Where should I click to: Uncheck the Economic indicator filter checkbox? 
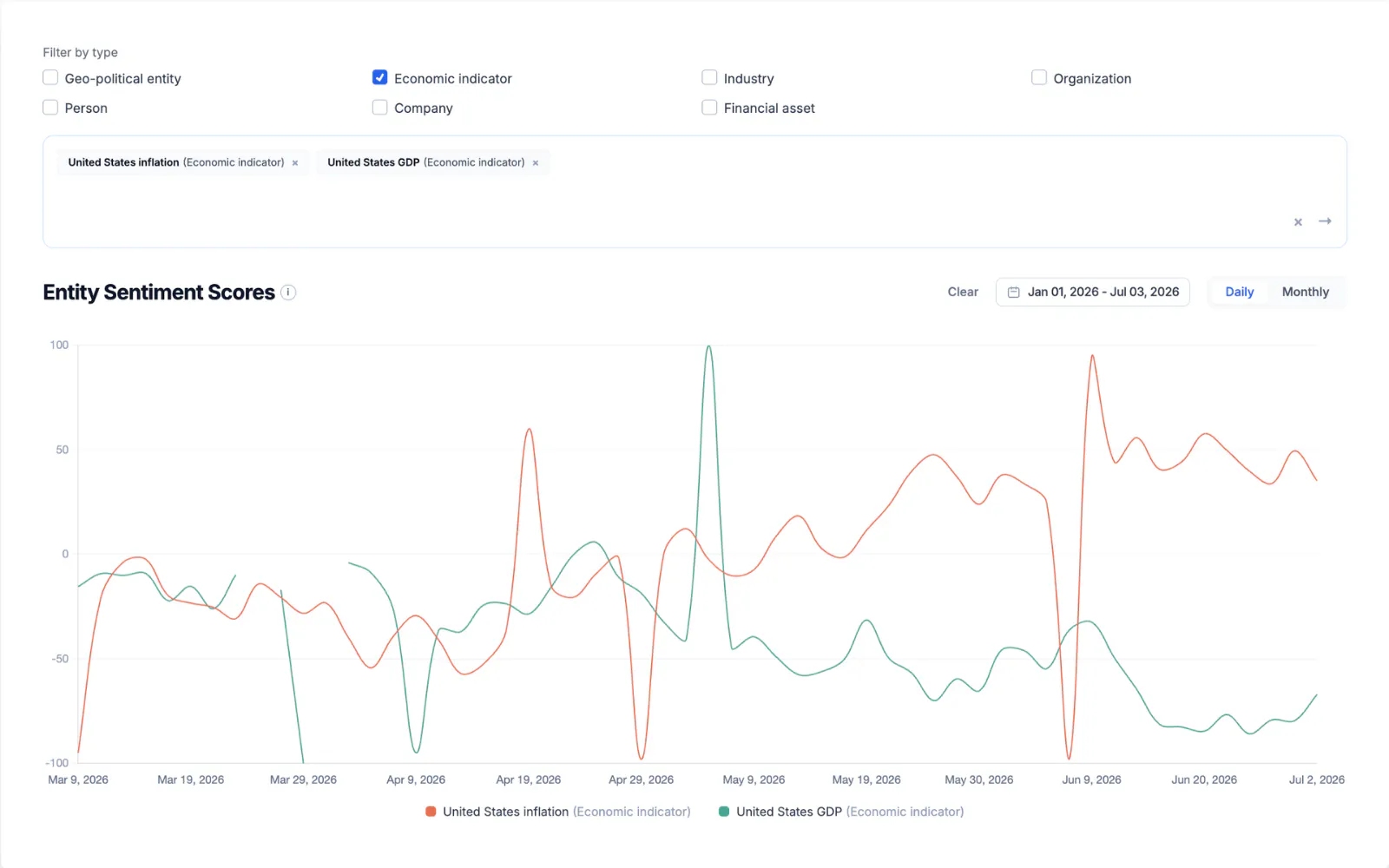point(379,78)
